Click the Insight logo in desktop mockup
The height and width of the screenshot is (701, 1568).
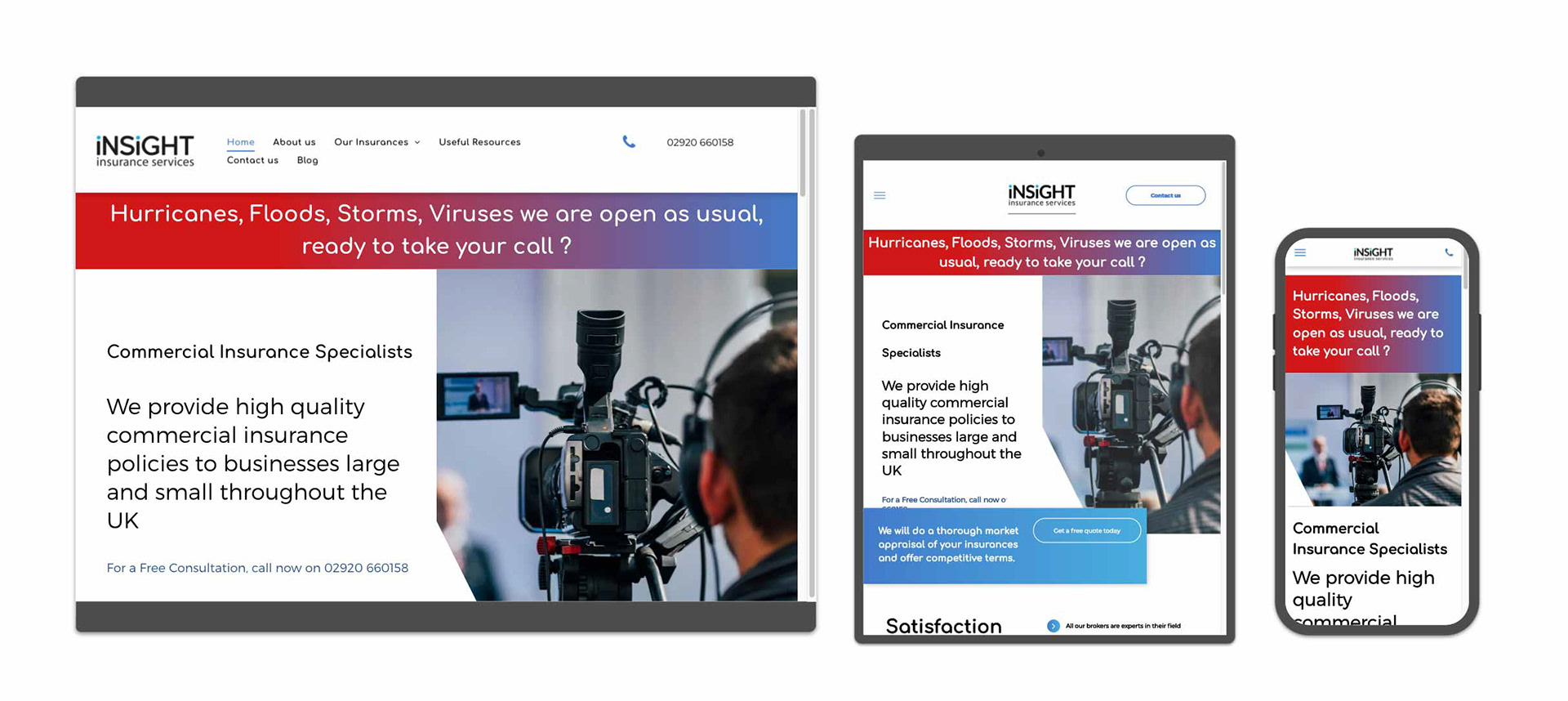(145, 151)
